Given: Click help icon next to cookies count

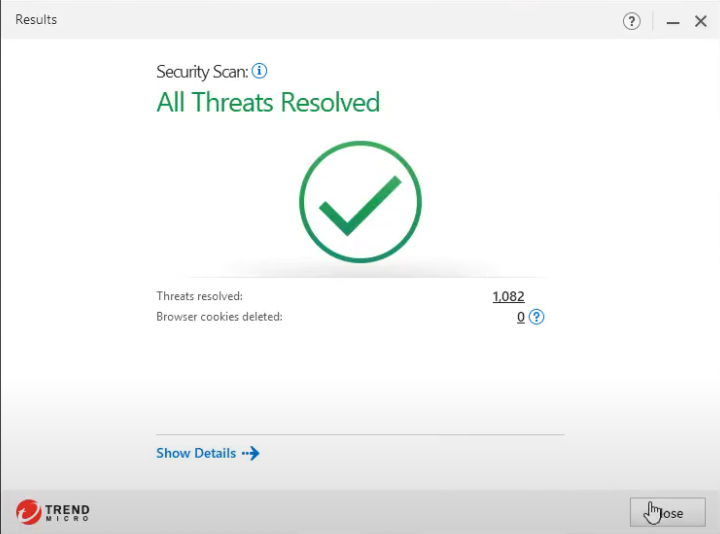Looking at the screenshot, I should [537, 317].
